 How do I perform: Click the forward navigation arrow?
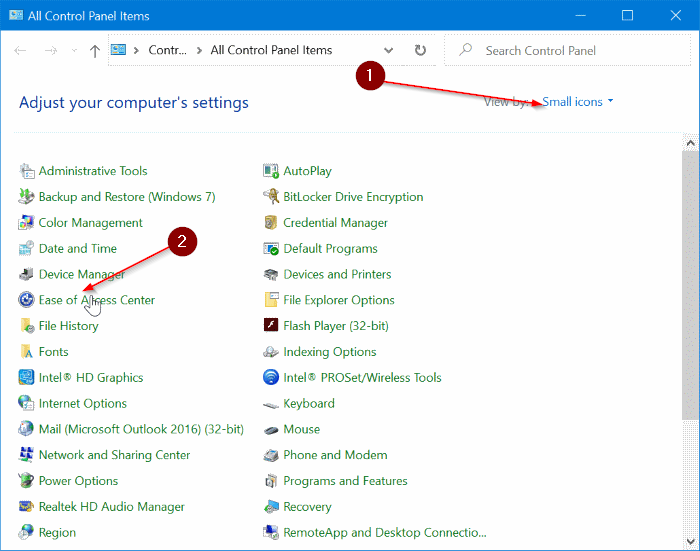pos(51,50)
